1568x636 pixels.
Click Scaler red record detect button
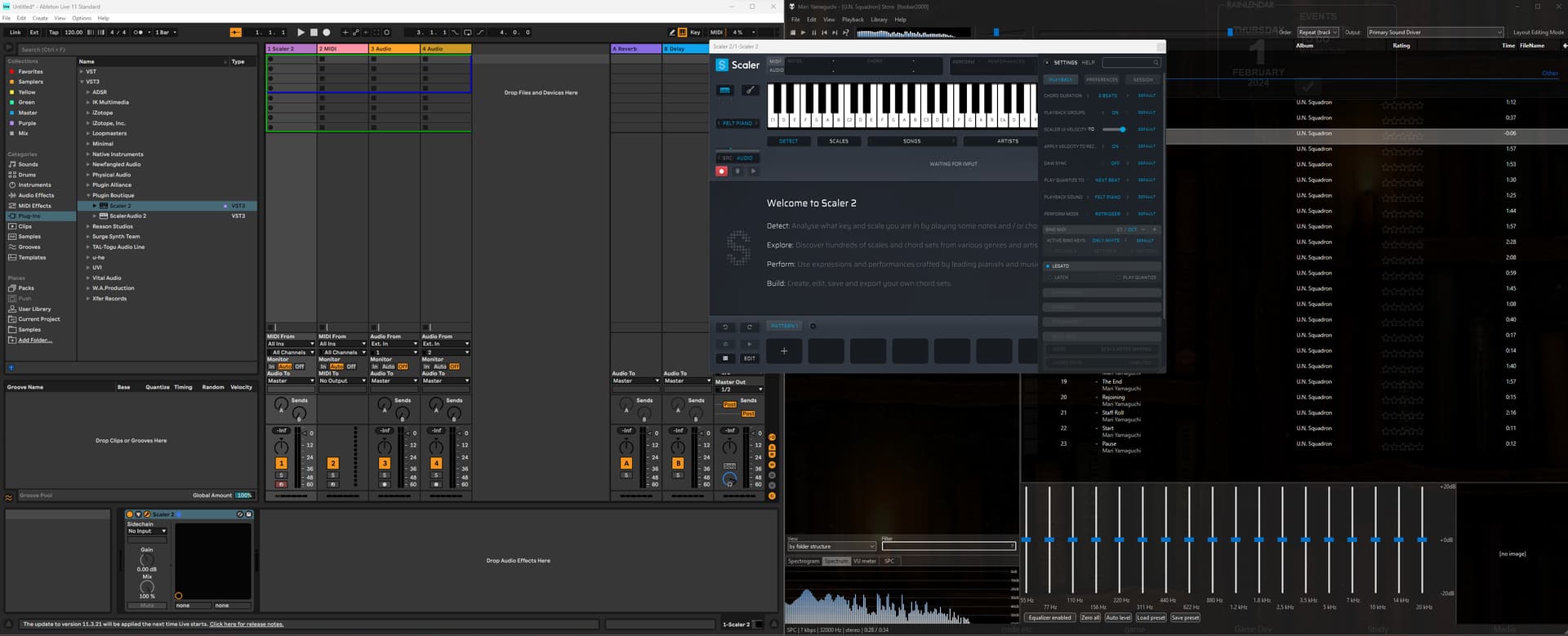(721, 171)
